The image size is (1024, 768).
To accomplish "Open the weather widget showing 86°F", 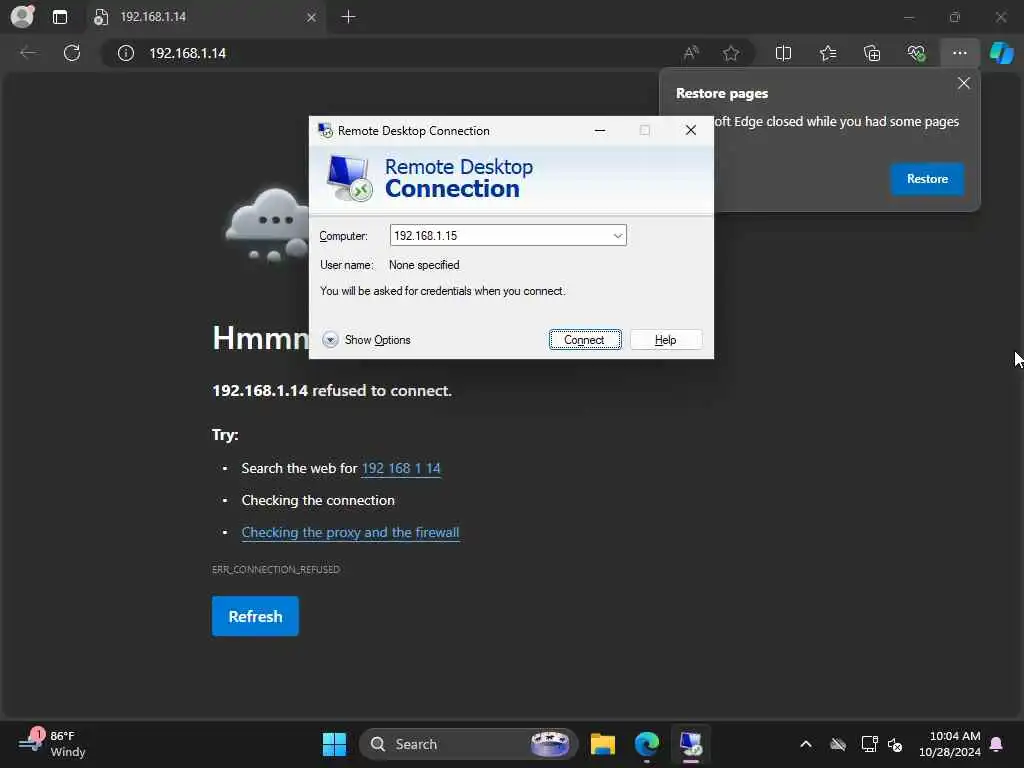I will point(52,744).
